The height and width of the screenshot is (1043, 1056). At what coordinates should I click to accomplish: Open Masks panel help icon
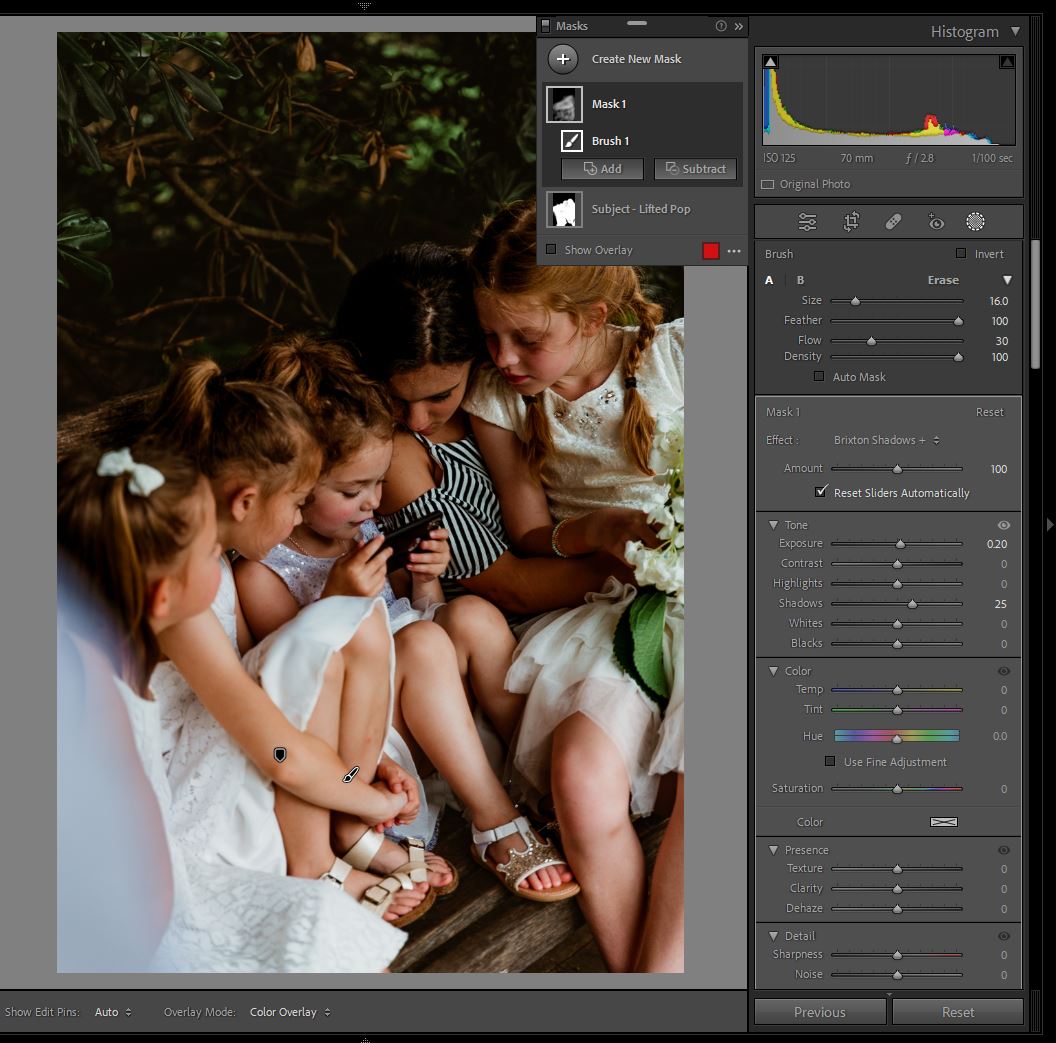720,26
